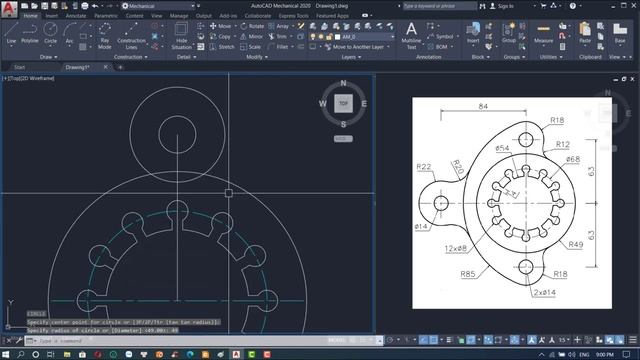640x360 pixels.
Task: Click the Symbol annotation tool
Action: pos(440,36)
